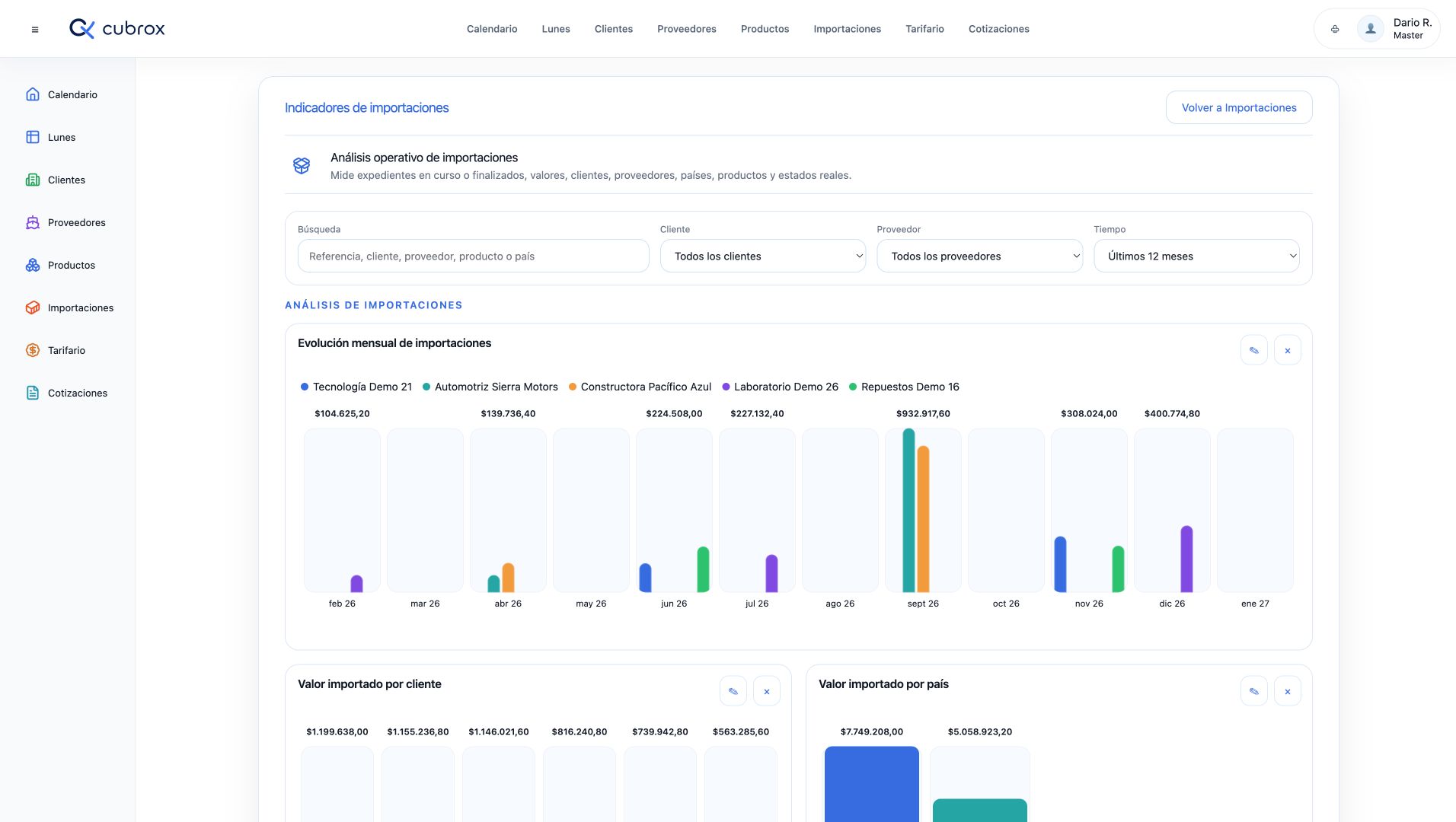The width and height of the screenshot is (1456, 822).
Task: Click the 'Dario R.' user name
Action: pyautogui.click(x=1413, y=23)
